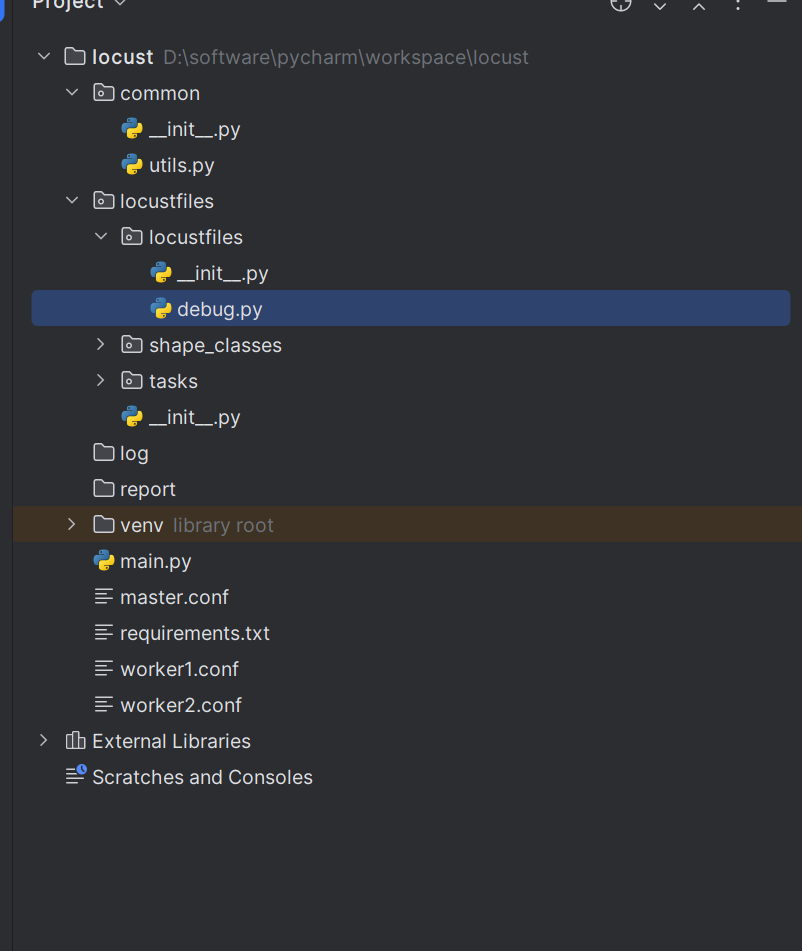Click the Python file icon of main.py
Image resolution: width=802 pixels, height=951 pixels.
103,561
